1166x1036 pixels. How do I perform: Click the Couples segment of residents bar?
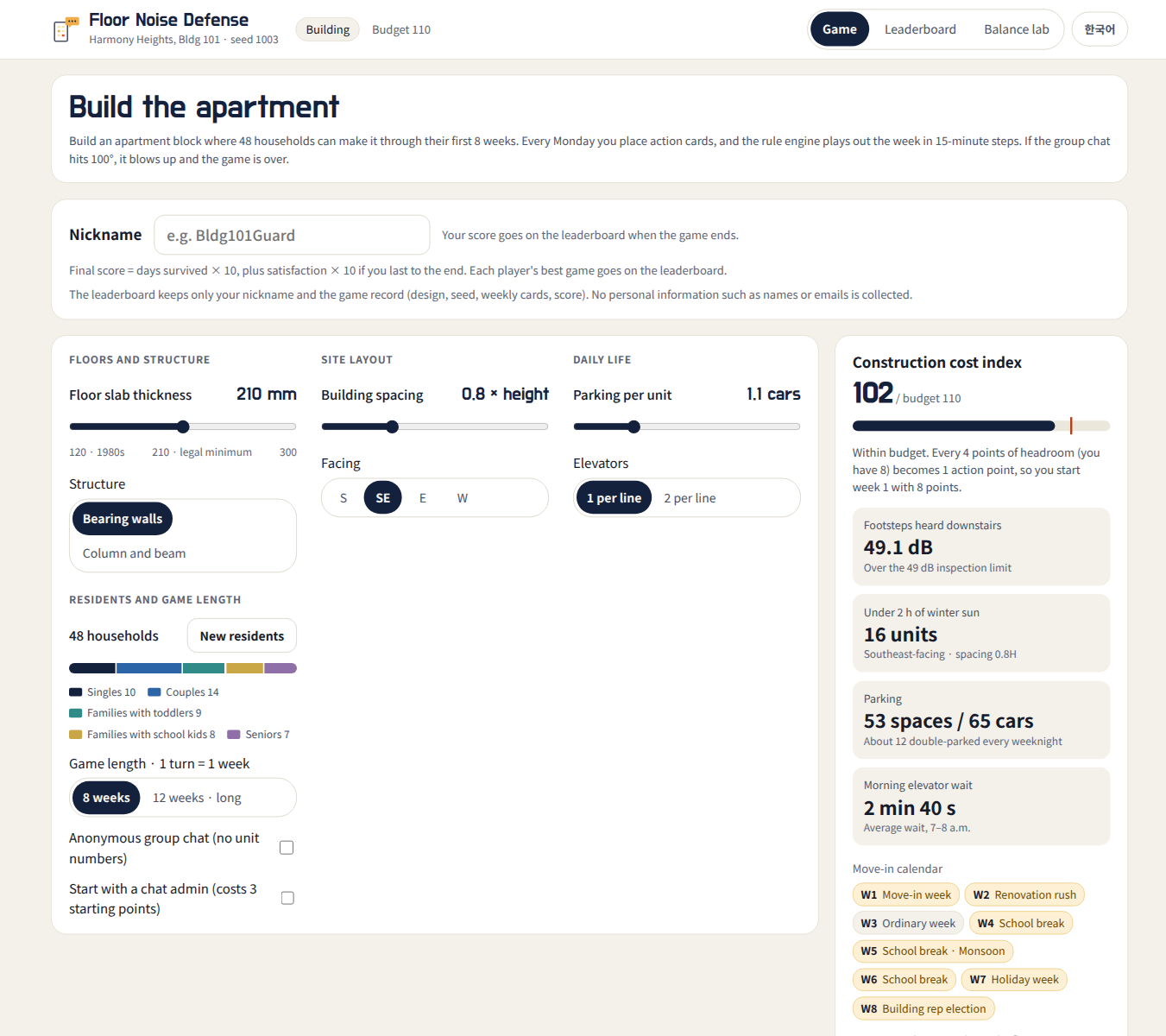(x=148, y=668)
